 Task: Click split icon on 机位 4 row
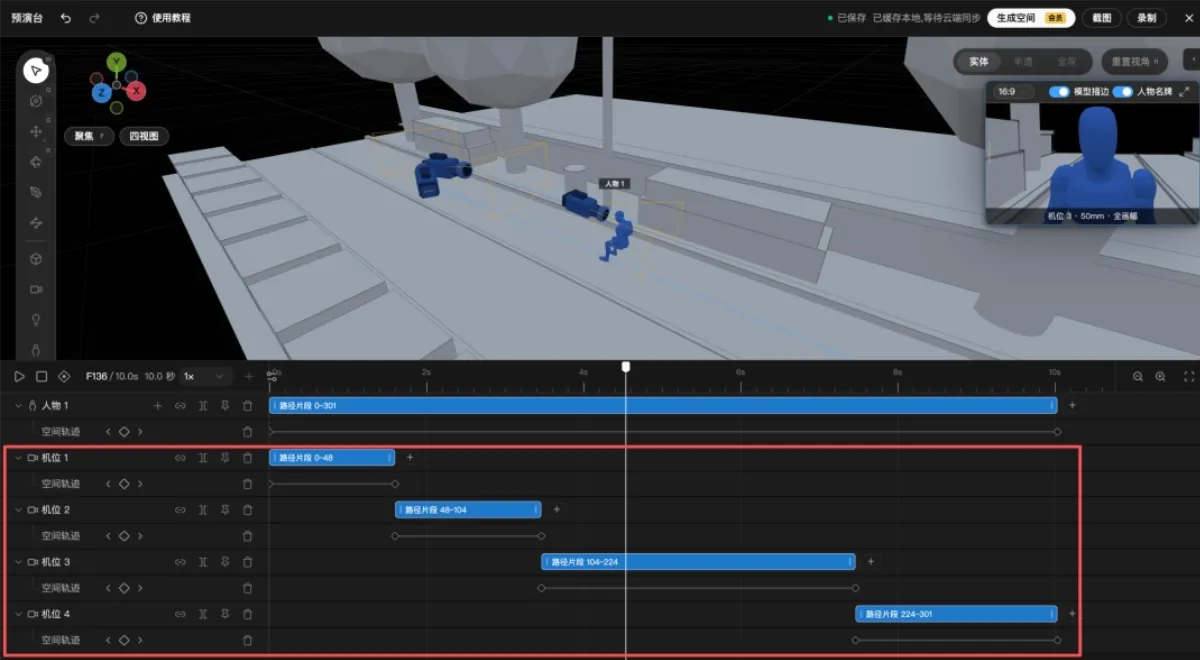pyautogui.click(x=203, y=614)
